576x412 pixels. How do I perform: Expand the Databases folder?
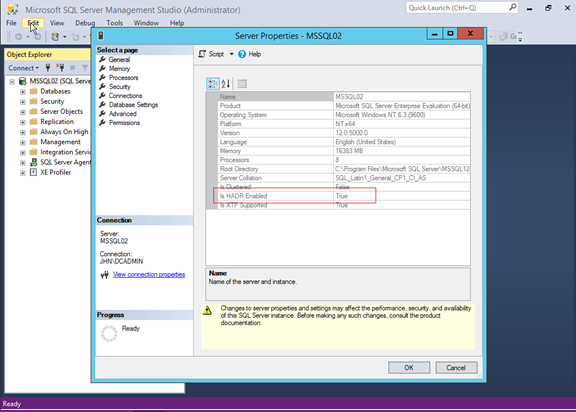coord(23,91)
